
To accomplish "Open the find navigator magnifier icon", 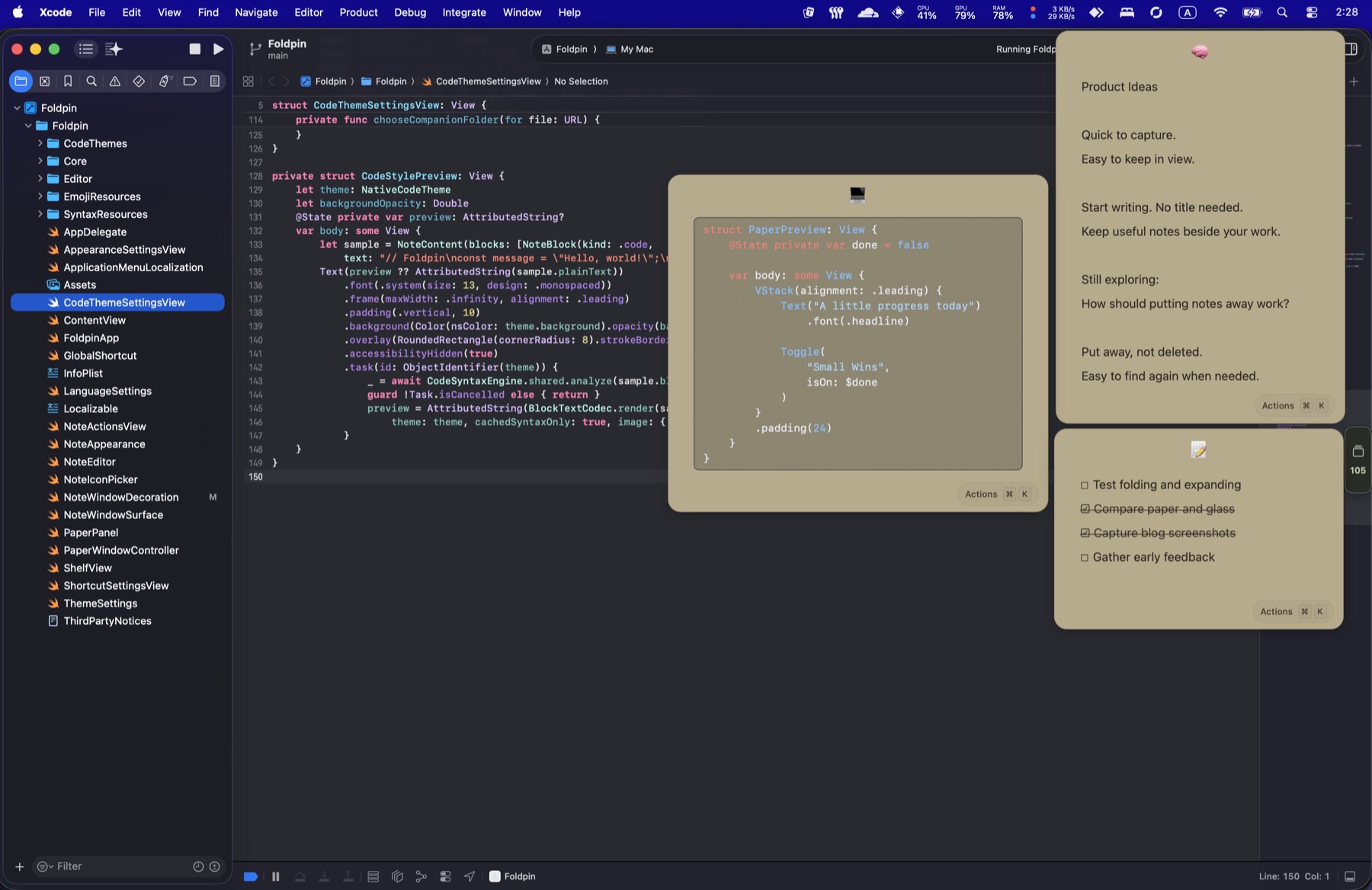I will (91, 82).
